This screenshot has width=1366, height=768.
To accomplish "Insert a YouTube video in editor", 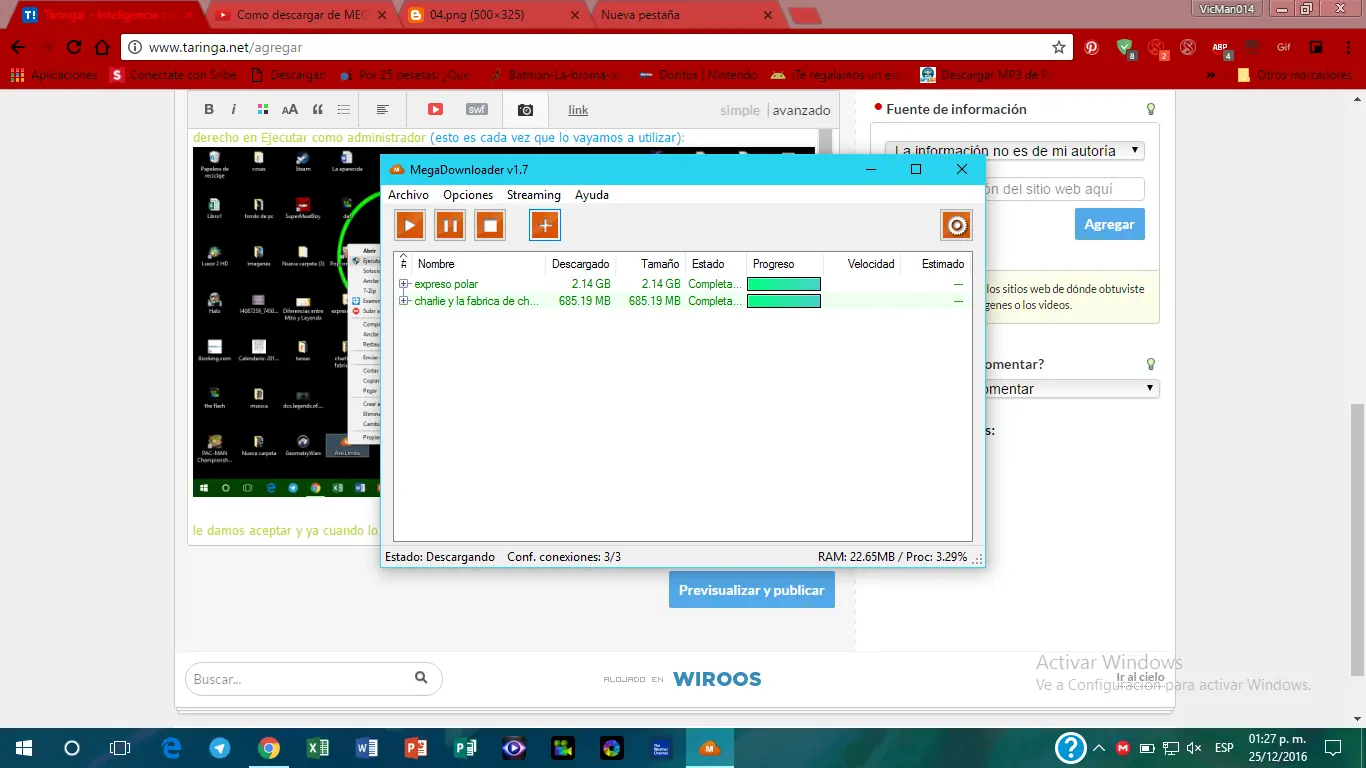I will (x=435, y=110).
